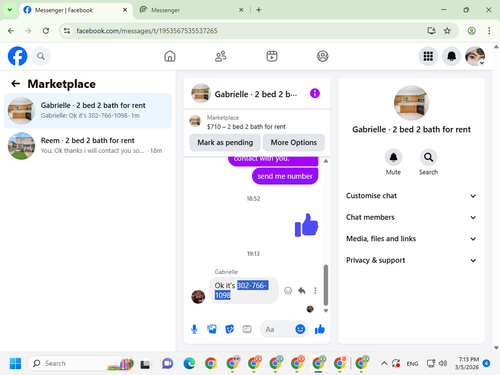Open Gabrielle 2 bed 2 bath conversation
The width and height of the screenshot is (500, 375).
point(88,111)
